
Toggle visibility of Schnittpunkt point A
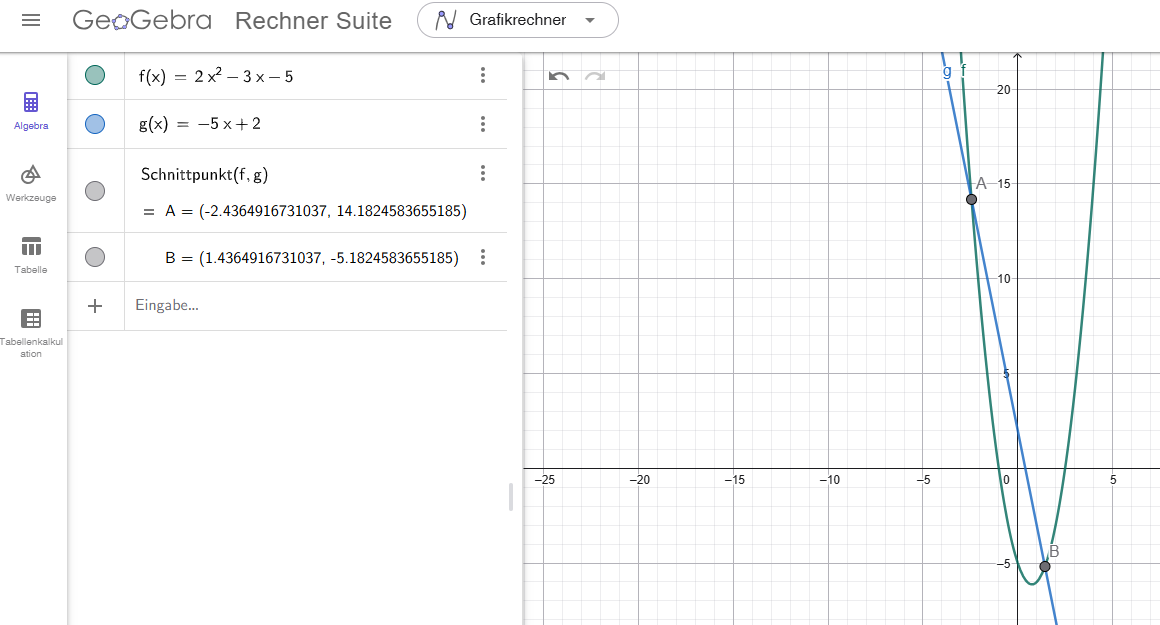point(95,191)
